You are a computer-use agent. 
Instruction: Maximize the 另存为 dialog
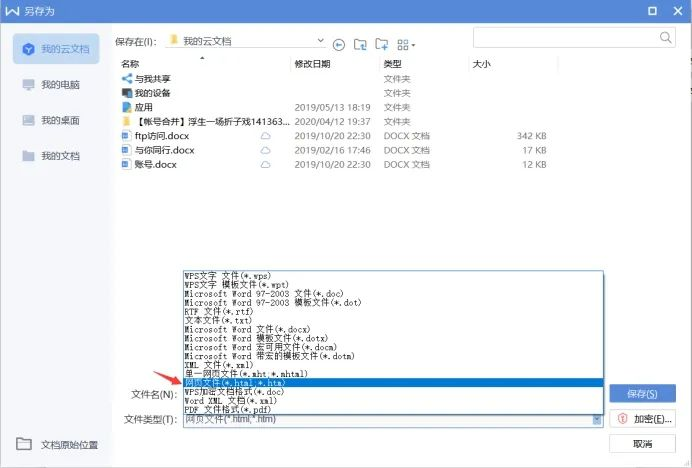(x=652, y=11)
